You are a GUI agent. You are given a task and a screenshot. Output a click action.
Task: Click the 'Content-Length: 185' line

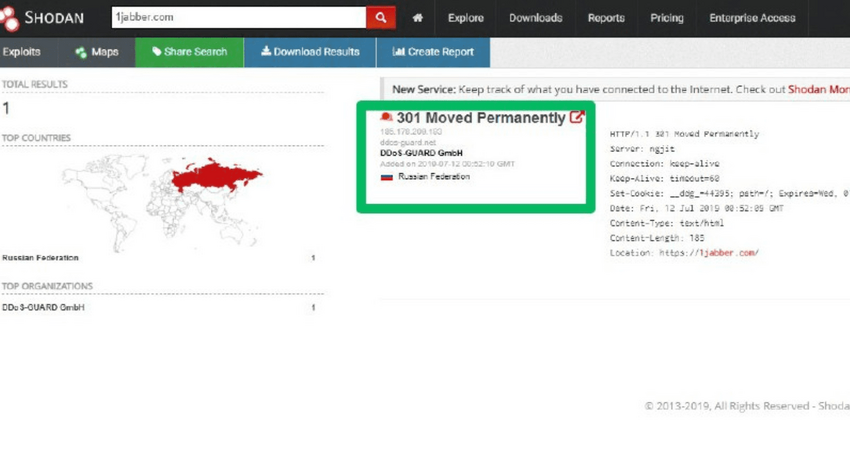[657, 237]
